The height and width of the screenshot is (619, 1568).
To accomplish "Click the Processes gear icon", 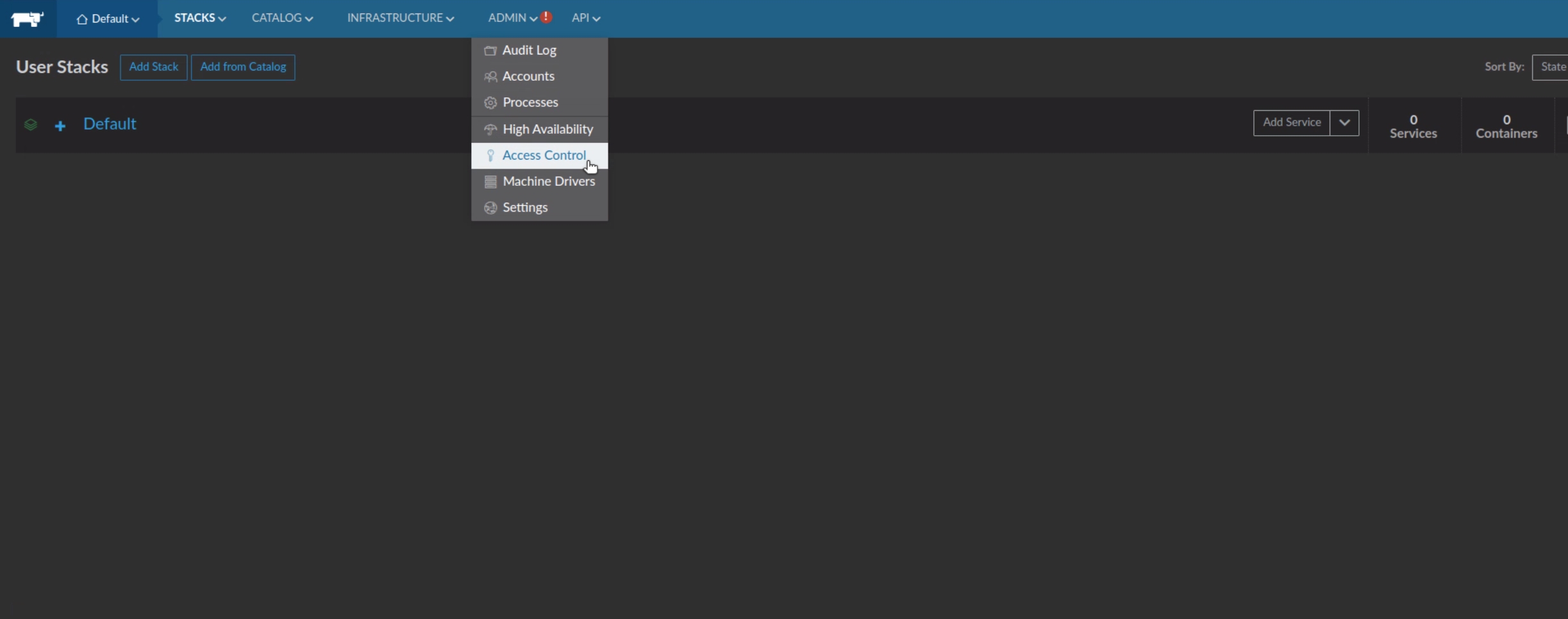I will point(490,103).
